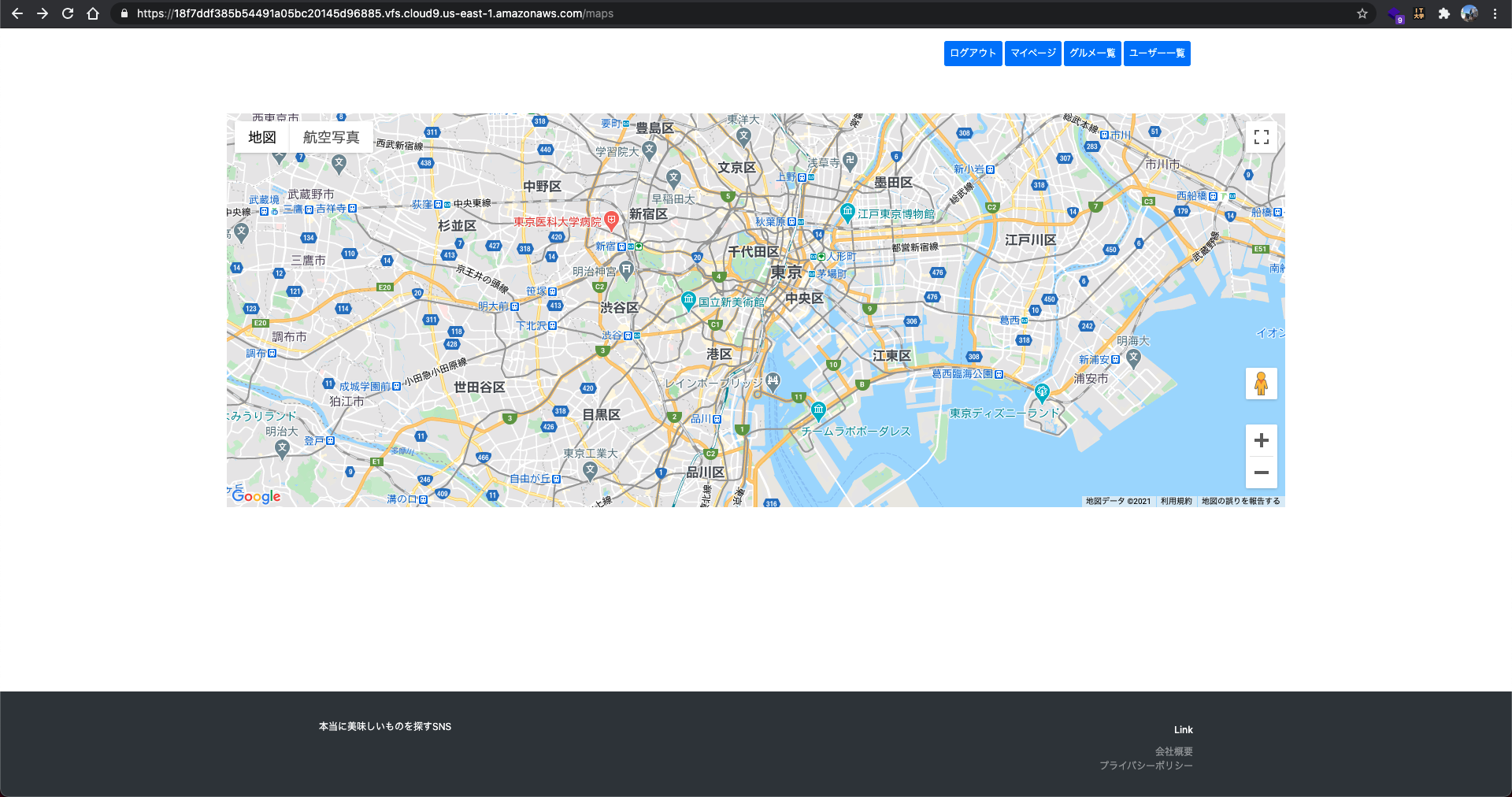Enter fullscreen mode on the map
The image size is (1512, 797).
click(x=1262, y=137)
